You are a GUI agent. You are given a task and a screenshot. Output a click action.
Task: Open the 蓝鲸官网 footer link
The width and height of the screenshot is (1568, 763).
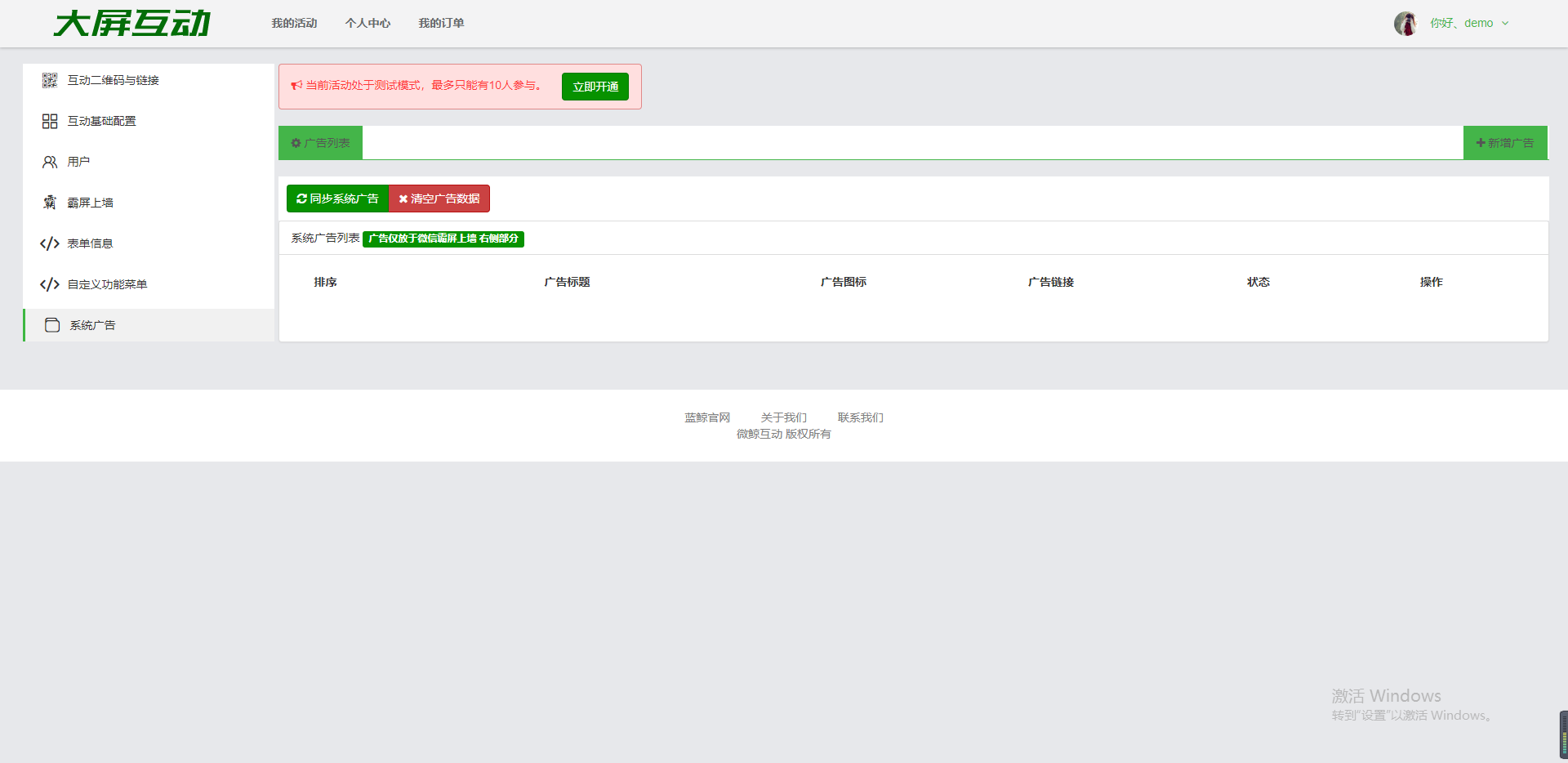707,417
